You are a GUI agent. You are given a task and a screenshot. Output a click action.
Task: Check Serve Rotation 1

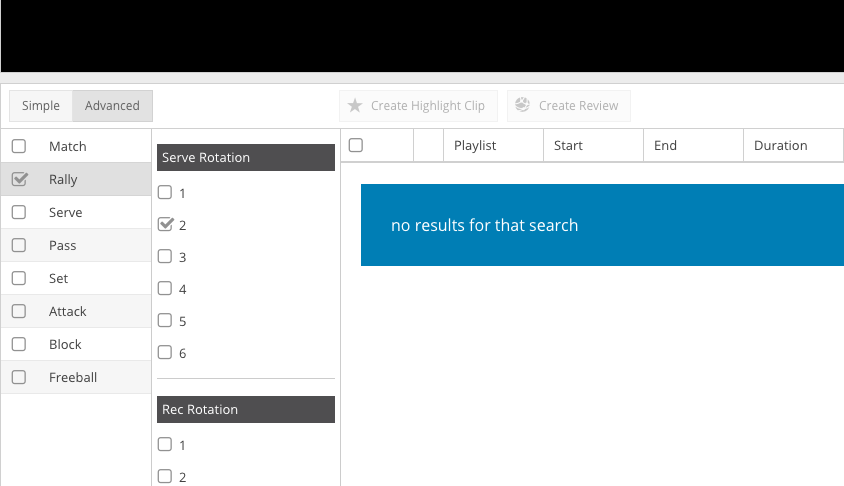tap(165, 192)
